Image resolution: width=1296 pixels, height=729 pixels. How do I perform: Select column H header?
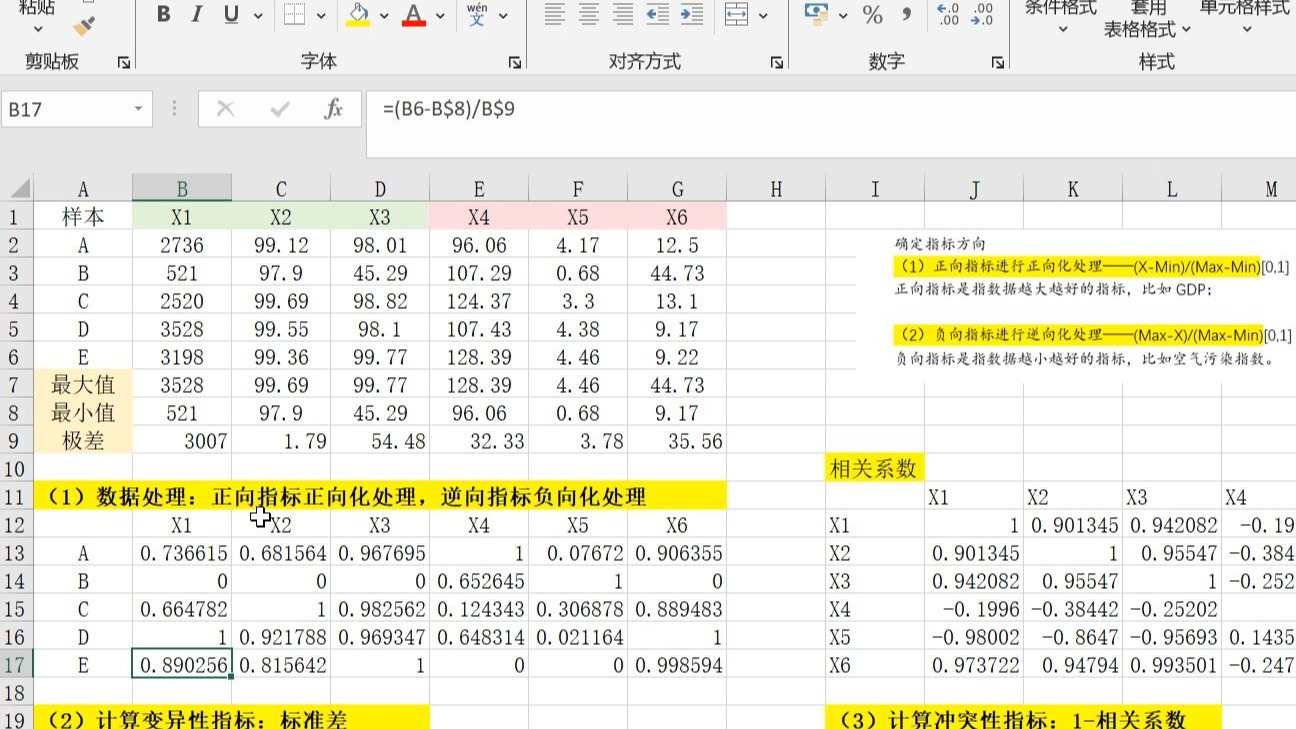pos(776,188)
